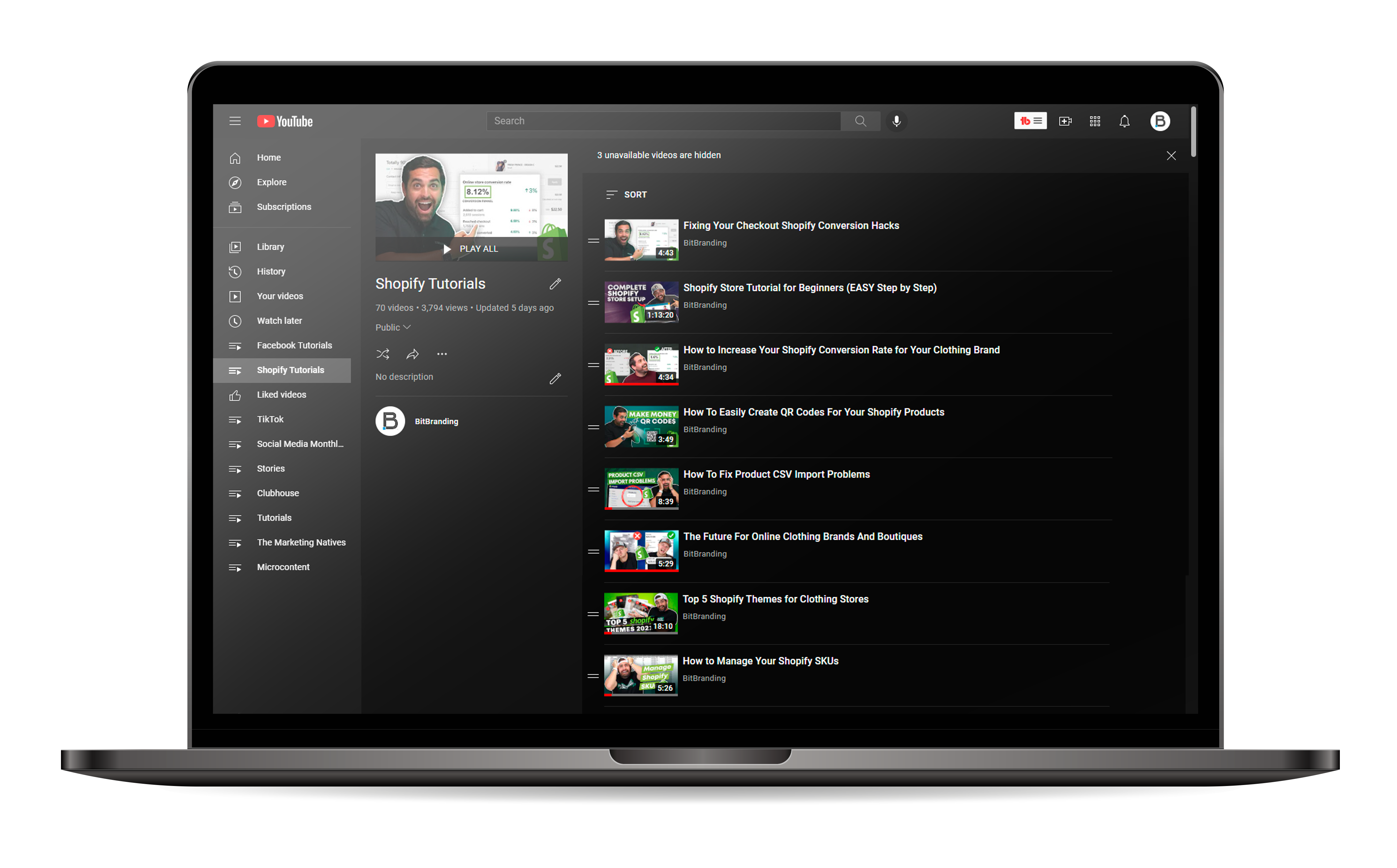The height and width of the screenshot is (868, 1397).
Task: Click drag handle of Manage Your Shopify SKUs
Action: click(593, 676)
